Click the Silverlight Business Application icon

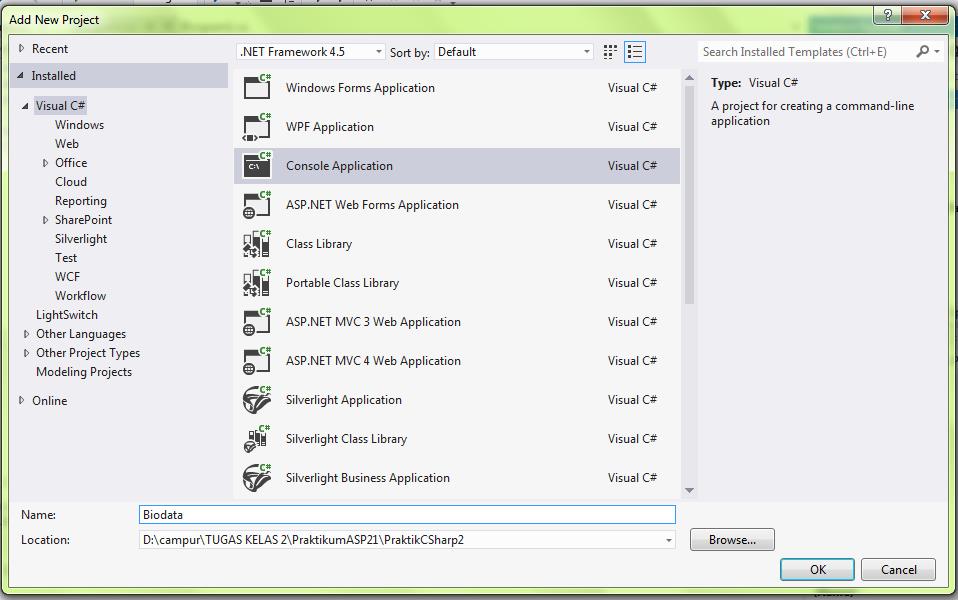[x=257, y=478]
